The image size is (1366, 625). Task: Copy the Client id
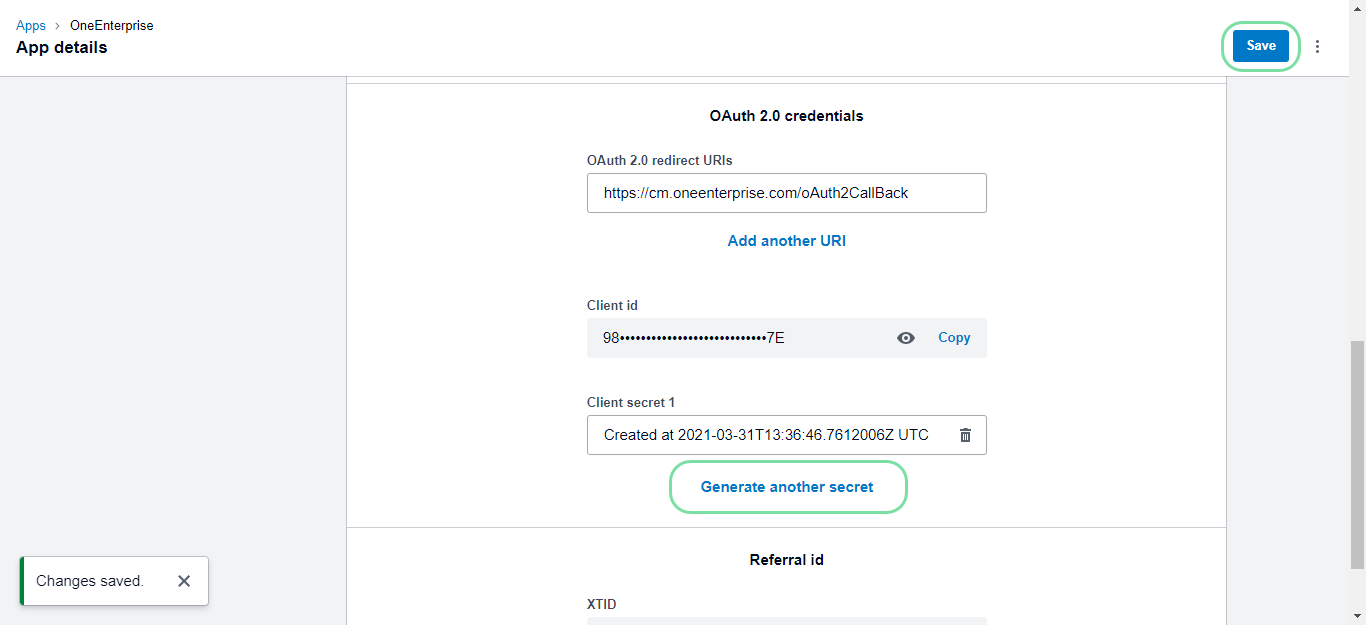954,338
